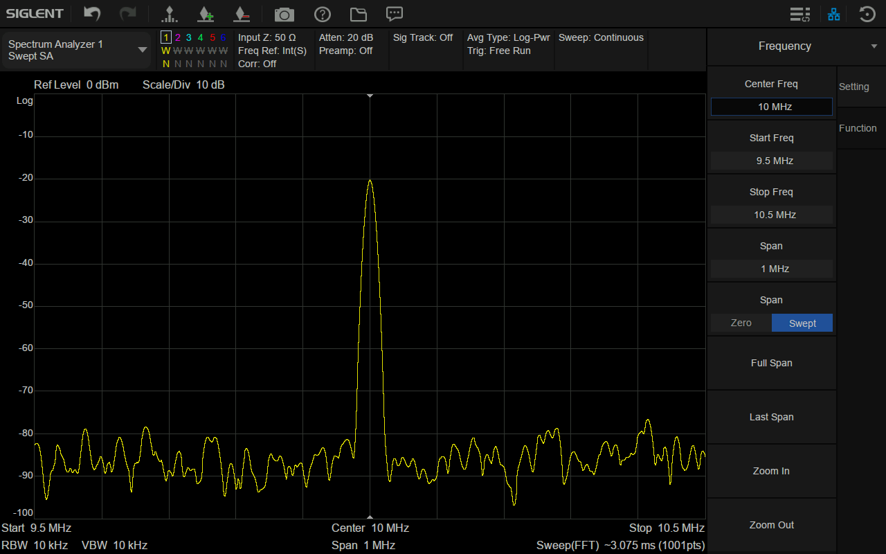Open Spectrum Analyzer 1 Swept SA dropdown
The width and height of the screenshot is (886, 554).
point(77,50)
